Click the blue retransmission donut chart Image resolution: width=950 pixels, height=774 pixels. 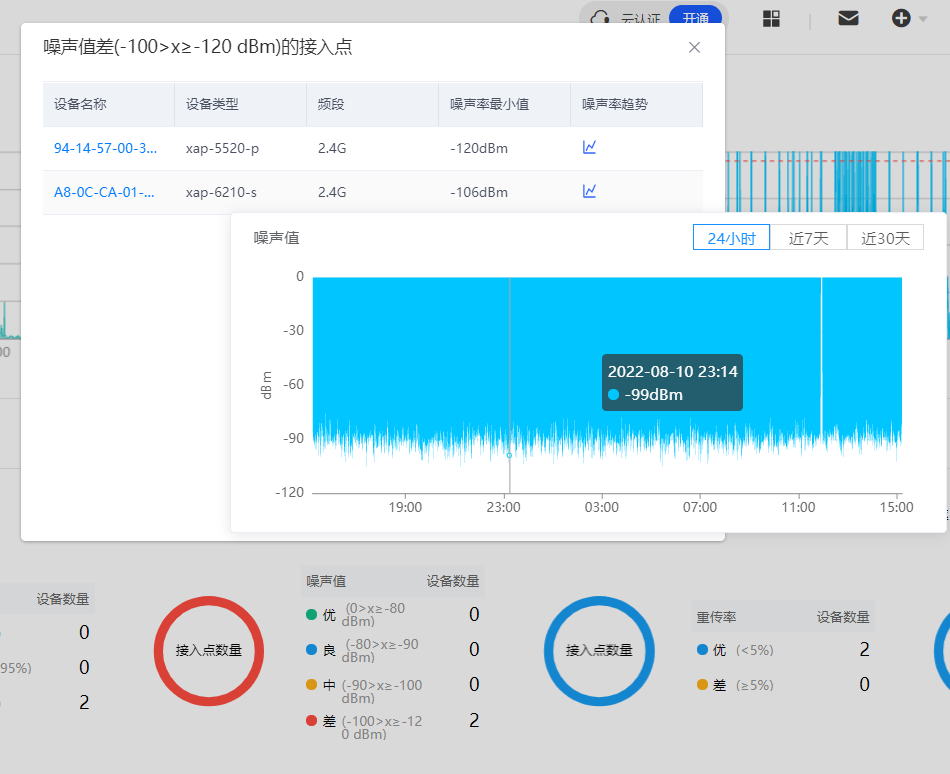[x=598, y=650]
